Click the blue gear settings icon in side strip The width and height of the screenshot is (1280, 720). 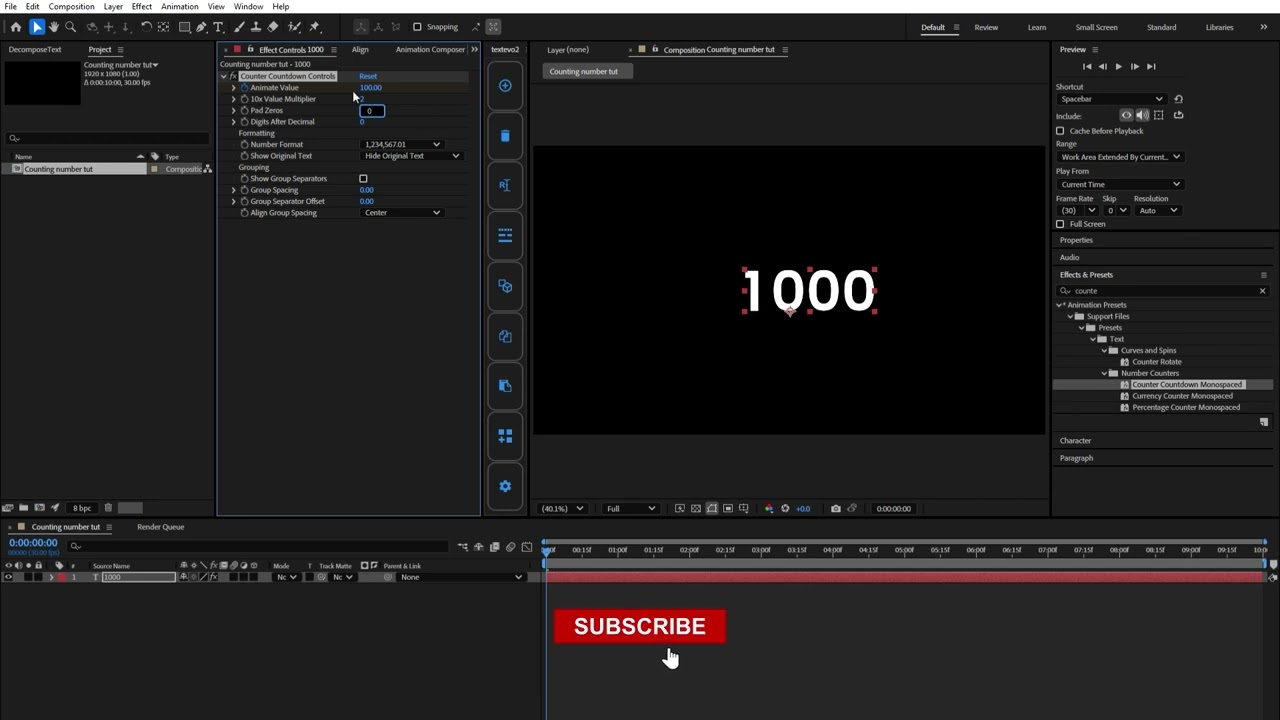pyautogui.click(x=505, y=486)
